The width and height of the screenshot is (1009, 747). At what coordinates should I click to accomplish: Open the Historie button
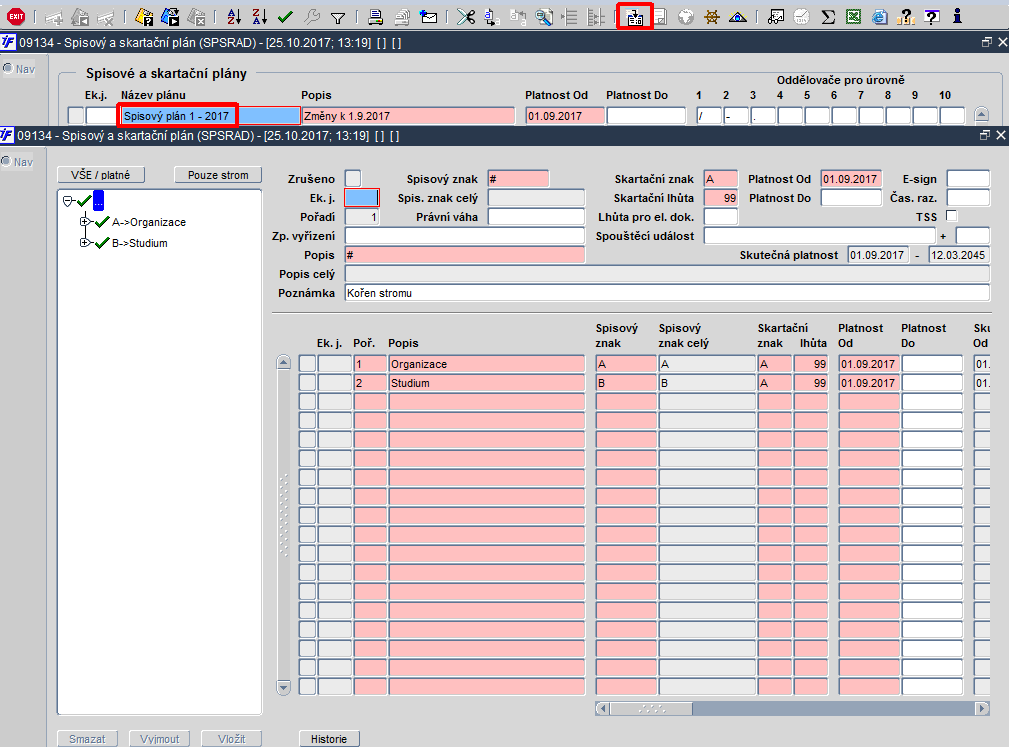click(329, 739)
